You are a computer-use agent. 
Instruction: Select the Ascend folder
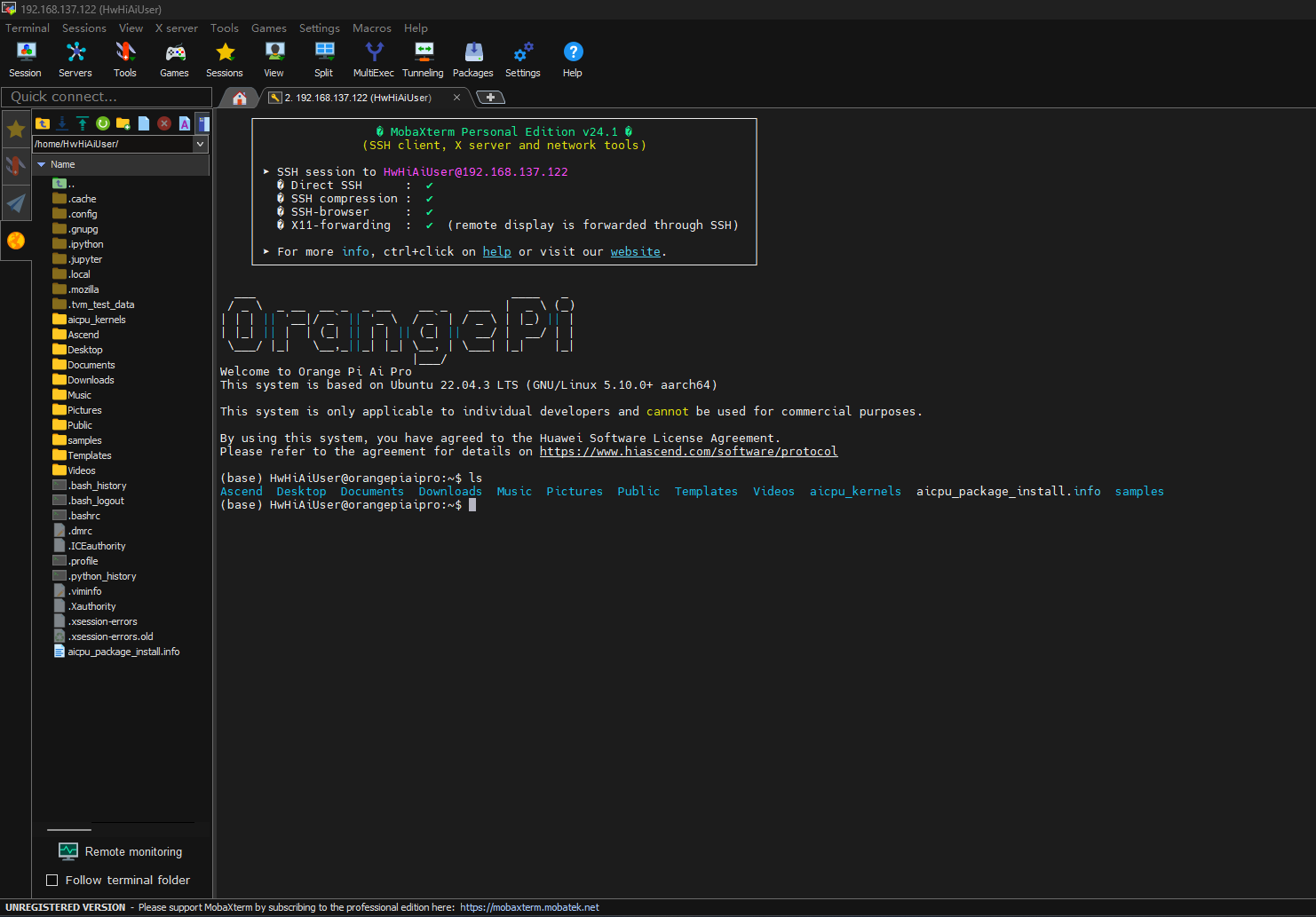[x=75, y=335]
